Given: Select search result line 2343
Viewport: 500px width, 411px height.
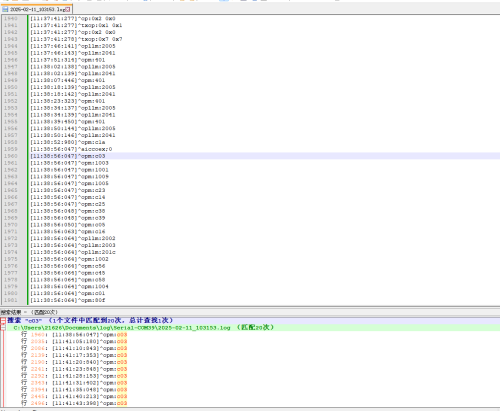Looking at the screenshot, I should coord(74,383).
